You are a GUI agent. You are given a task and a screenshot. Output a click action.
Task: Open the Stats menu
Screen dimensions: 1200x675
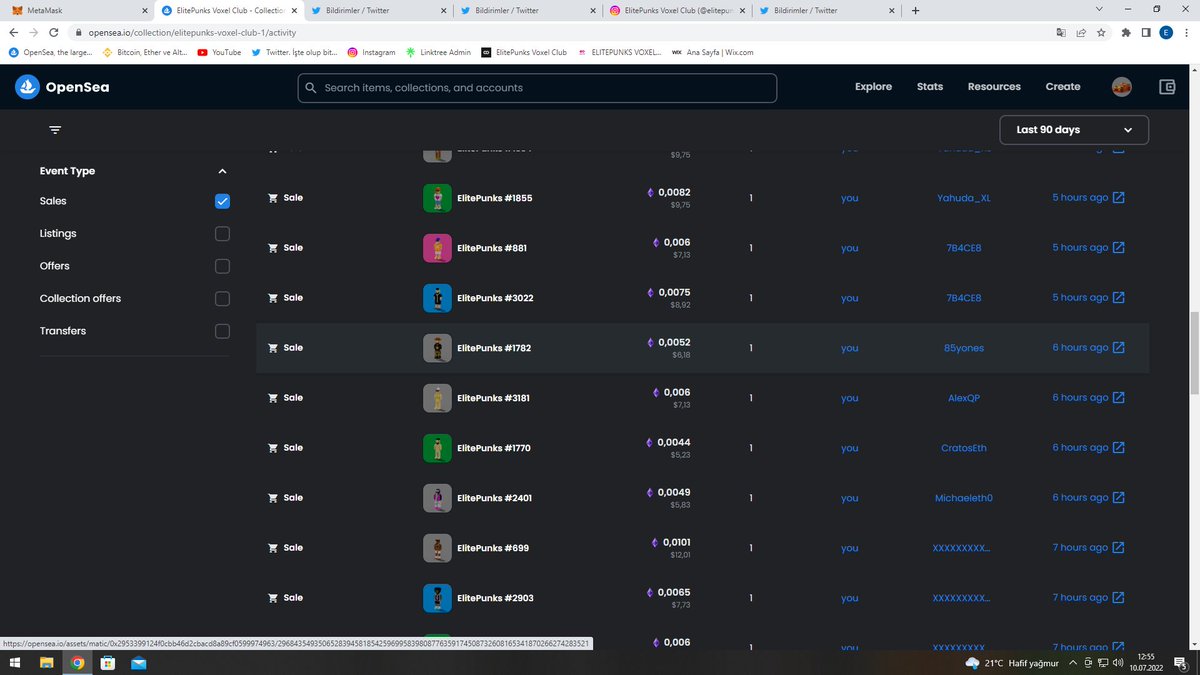[930, 87]
